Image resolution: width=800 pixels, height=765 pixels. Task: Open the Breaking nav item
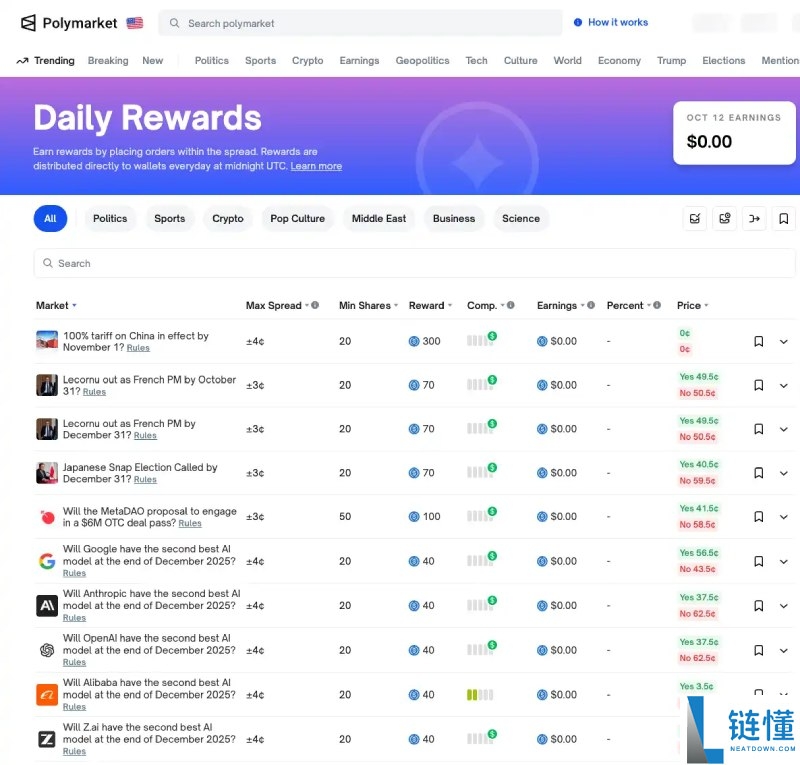(108, 61)
